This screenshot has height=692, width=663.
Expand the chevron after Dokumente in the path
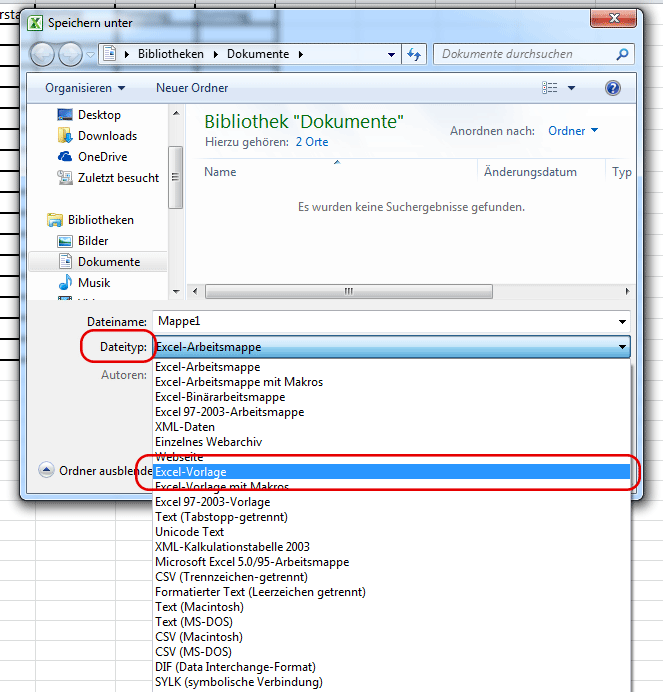pos(301,54)
